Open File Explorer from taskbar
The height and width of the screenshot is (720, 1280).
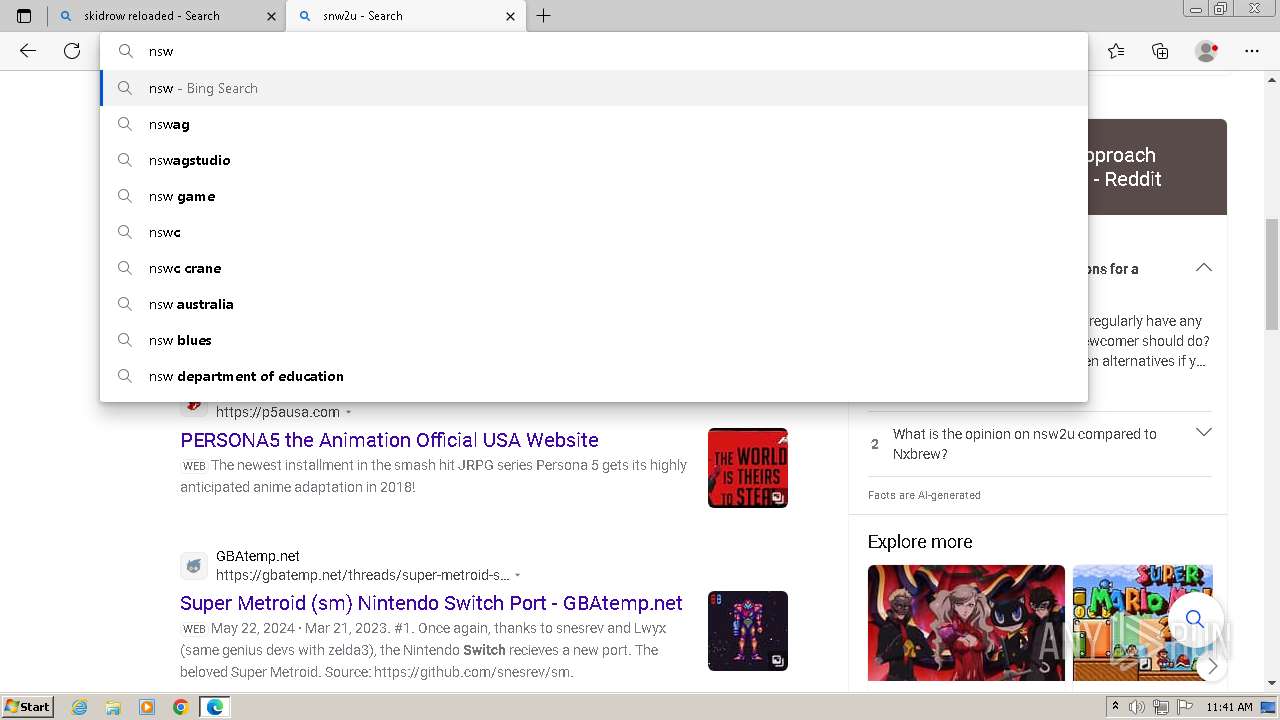113,707
